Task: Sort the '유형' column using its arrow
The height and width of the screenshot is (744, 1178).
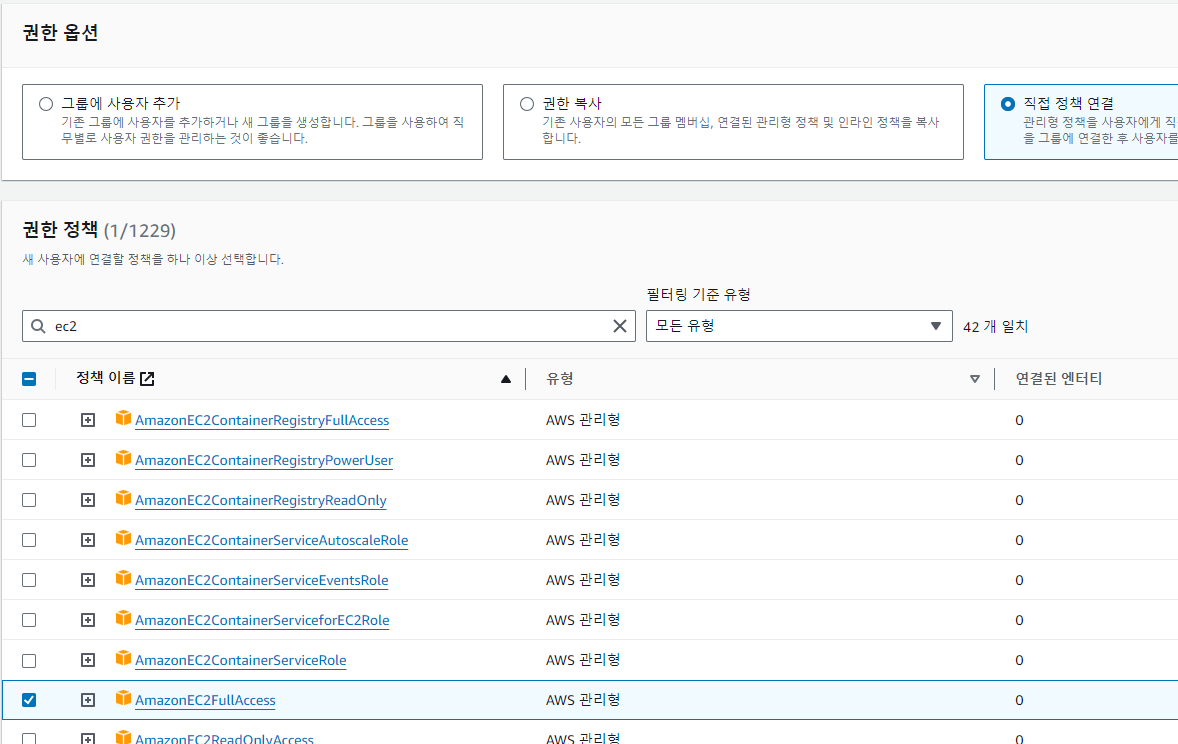Action: pyautogui.click(x=974, y=380)
